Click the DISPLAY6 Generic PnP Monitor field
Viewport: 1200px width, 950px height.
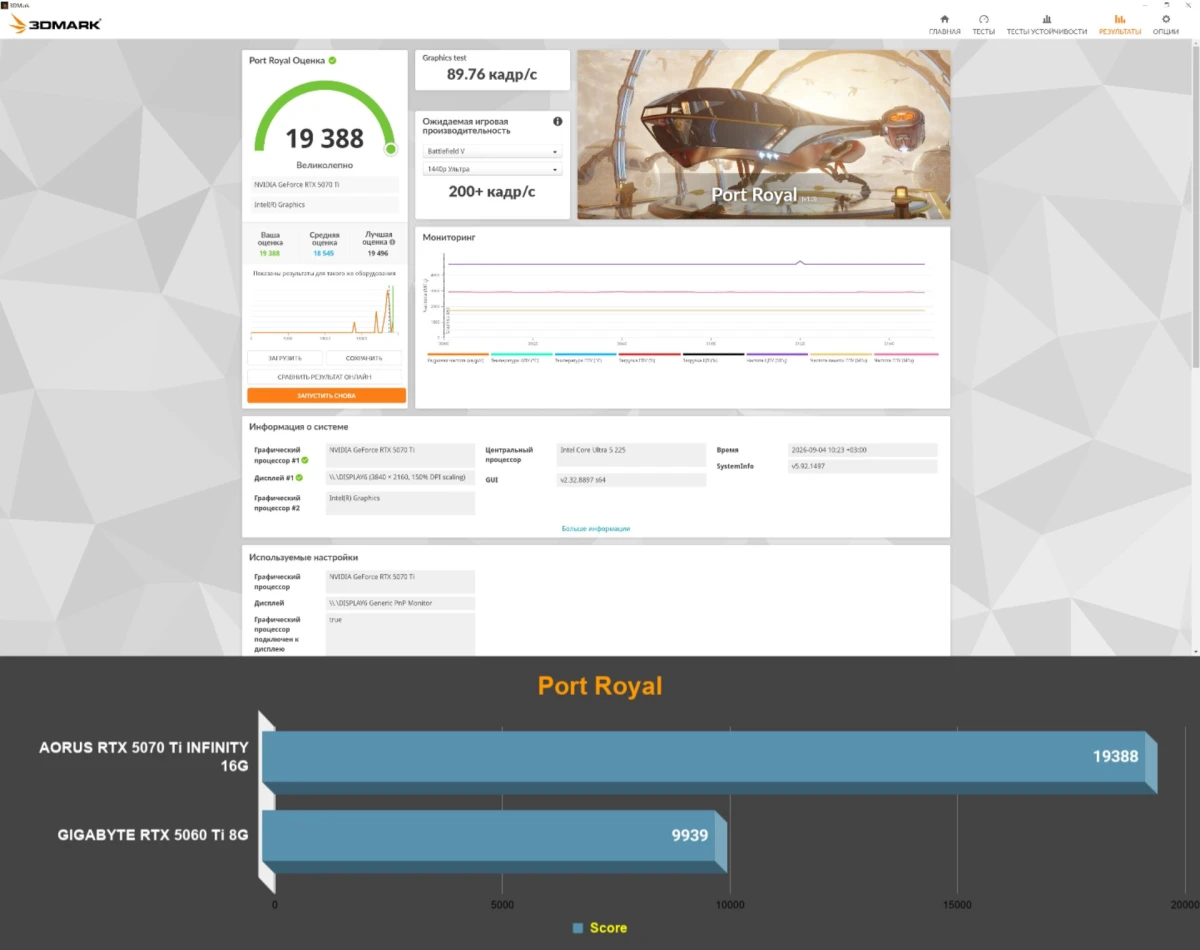[400, 603]
